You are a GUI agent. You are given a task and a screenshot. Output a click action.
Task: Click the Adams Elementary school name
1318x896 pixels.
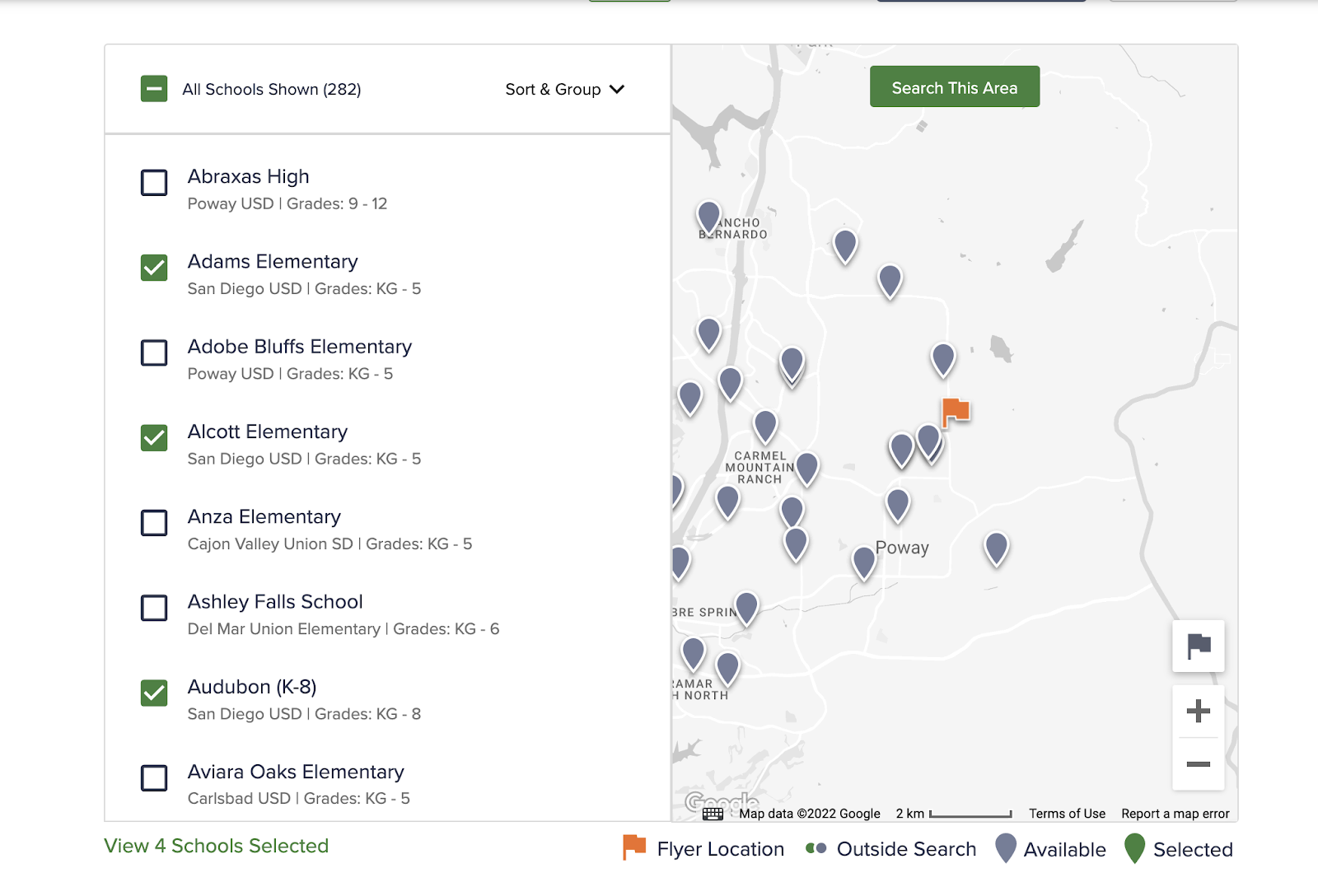pyautogui.click(x=273, y=261)
